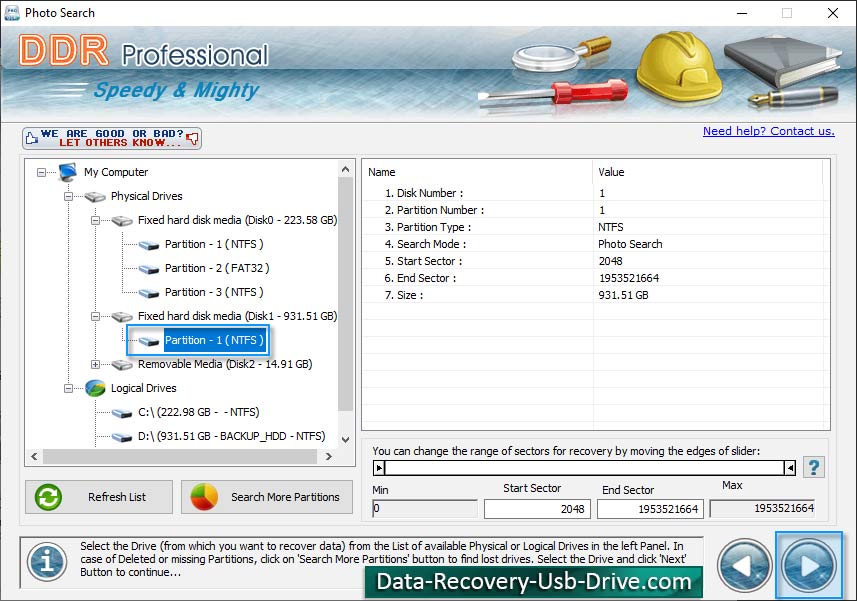The height and width of the screenshot is (601, 857).
Task: Select Disk0 Partition - 1 (NTFS)
Action: point(214,244)
